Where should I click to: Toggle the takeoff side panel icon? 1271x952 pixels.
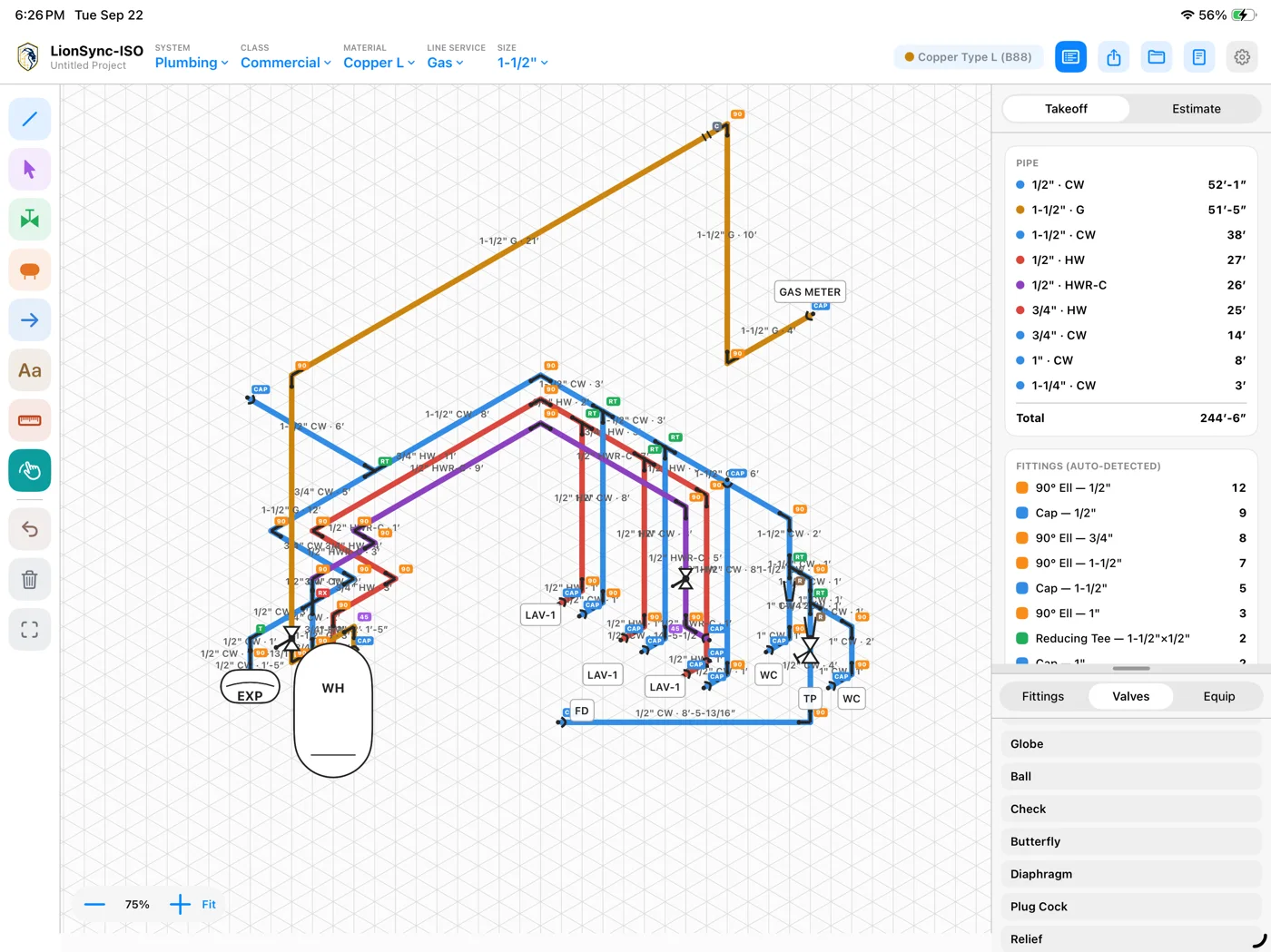pos(1071,57)
